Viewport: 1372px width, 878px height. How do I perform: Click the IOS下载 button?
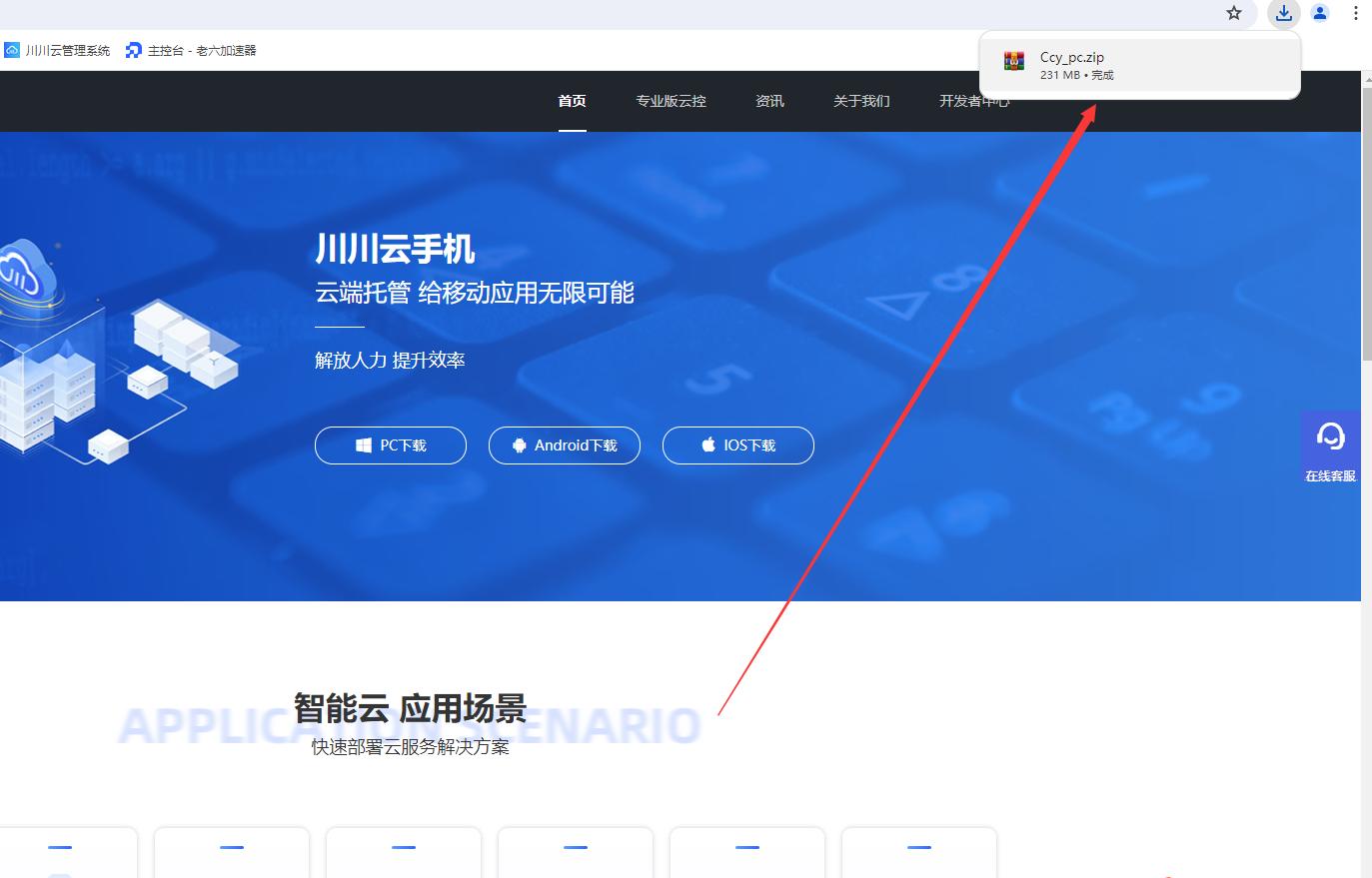tap(738, 445)
